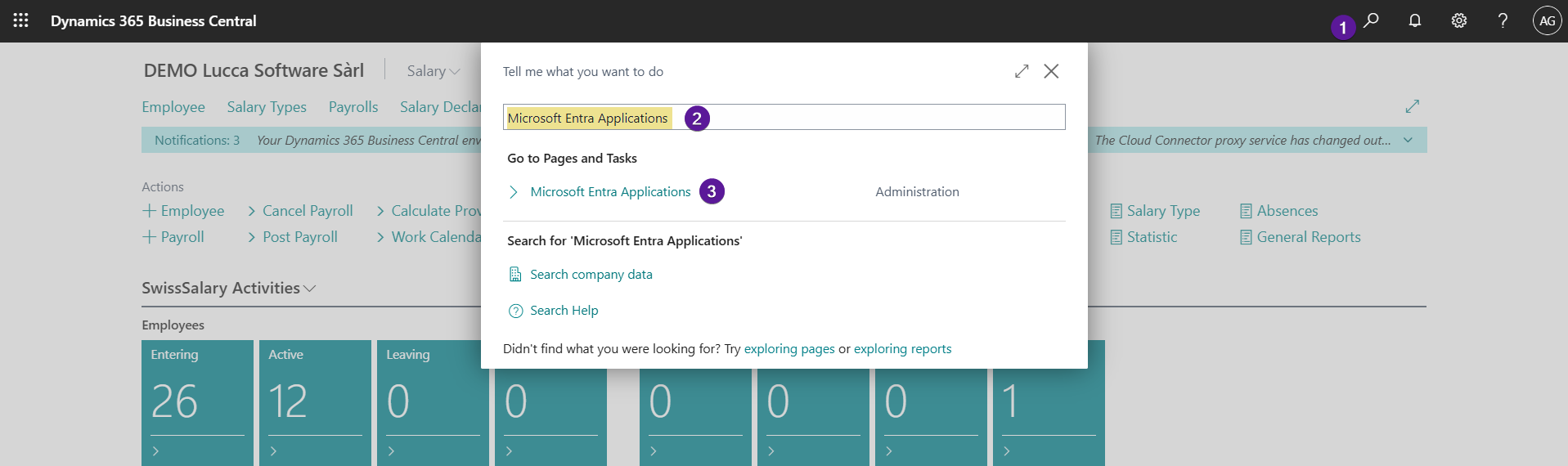Click the Statistic report icon
Viewport: 1568px width, 466px height.
coord(1116,237)
